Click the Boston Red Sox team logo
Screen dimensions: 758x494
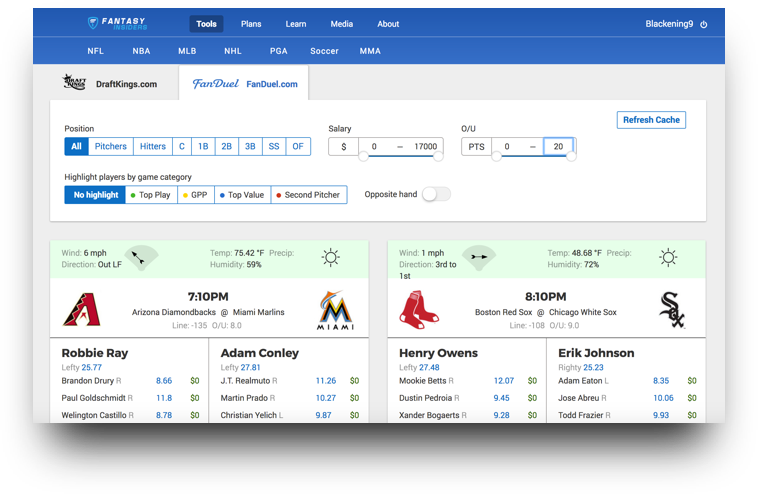tap(419, 310)
